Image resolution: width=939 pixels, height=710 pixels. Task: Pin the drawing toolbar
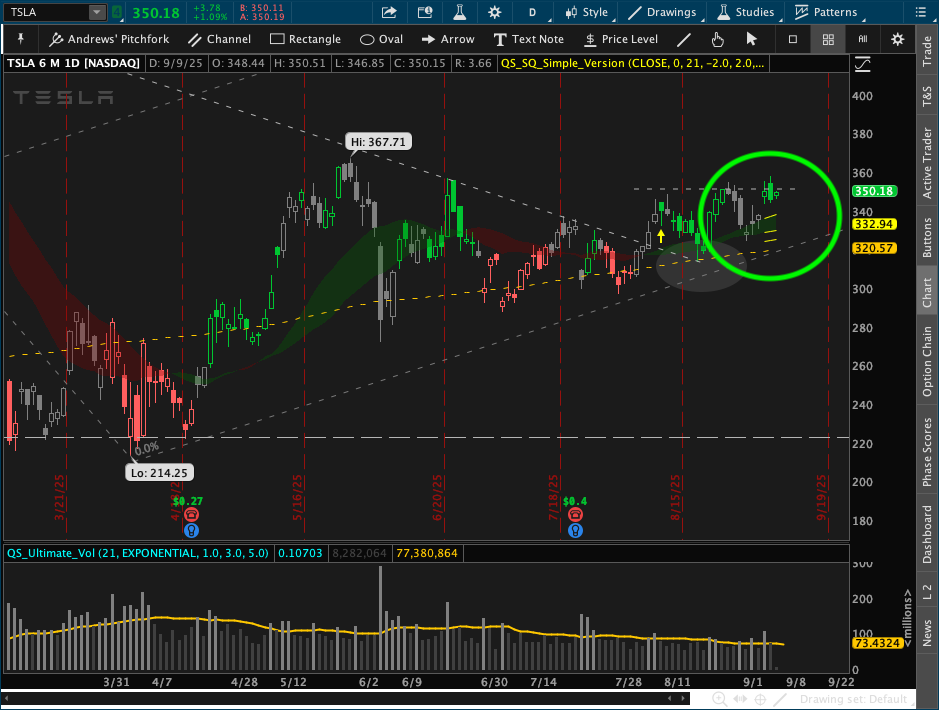pos(20,39)
